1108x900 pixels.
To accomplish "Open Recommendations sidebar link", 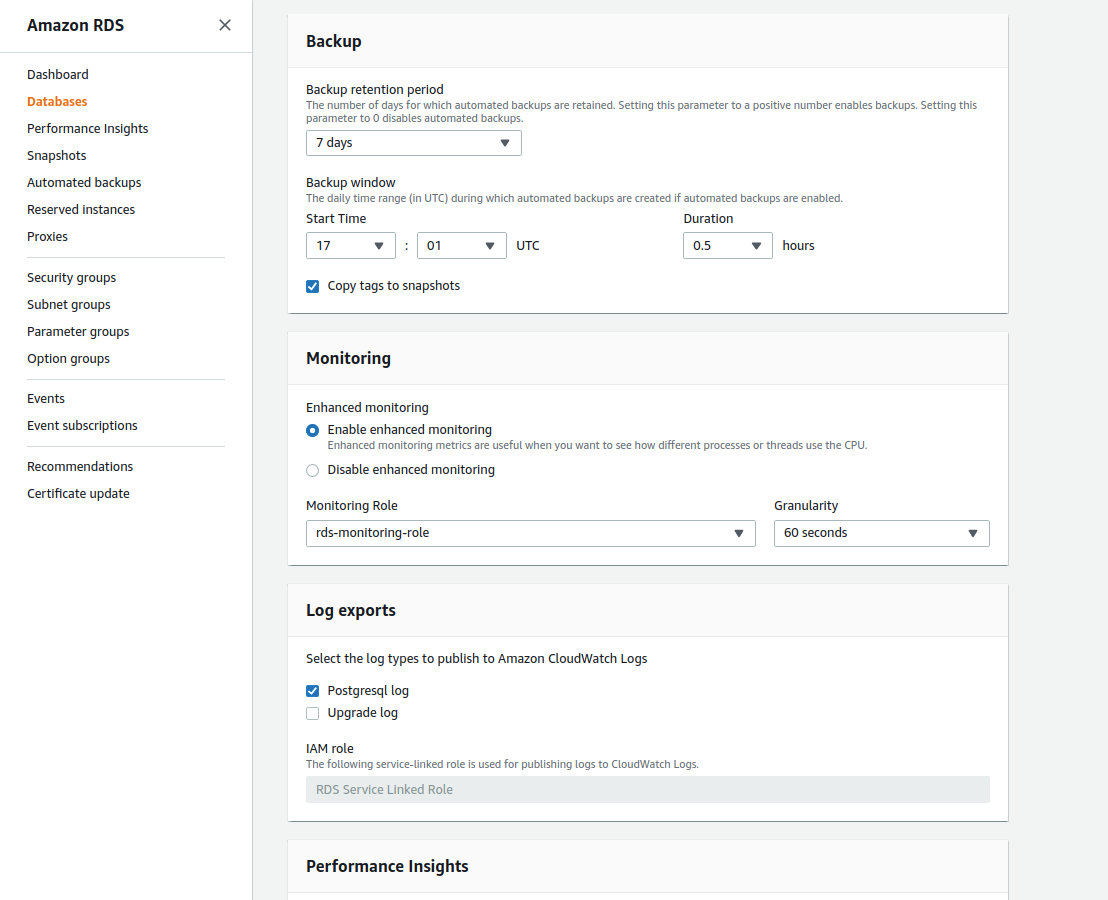I will 80,466.
